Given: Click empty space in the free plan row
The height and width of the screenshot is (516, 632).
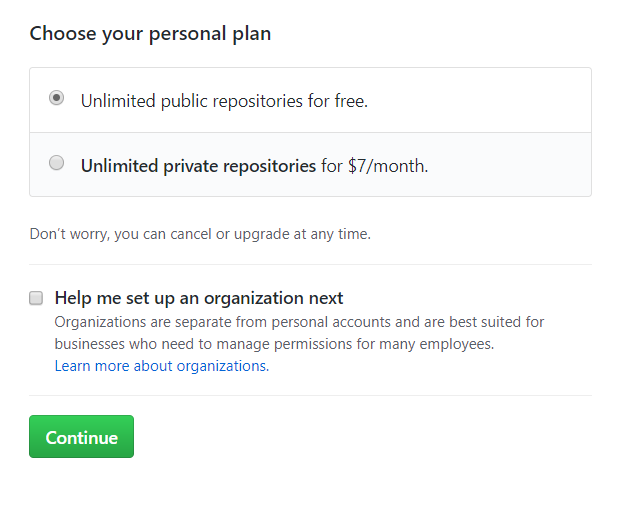Looking at the screenshot, I should 480,100.
